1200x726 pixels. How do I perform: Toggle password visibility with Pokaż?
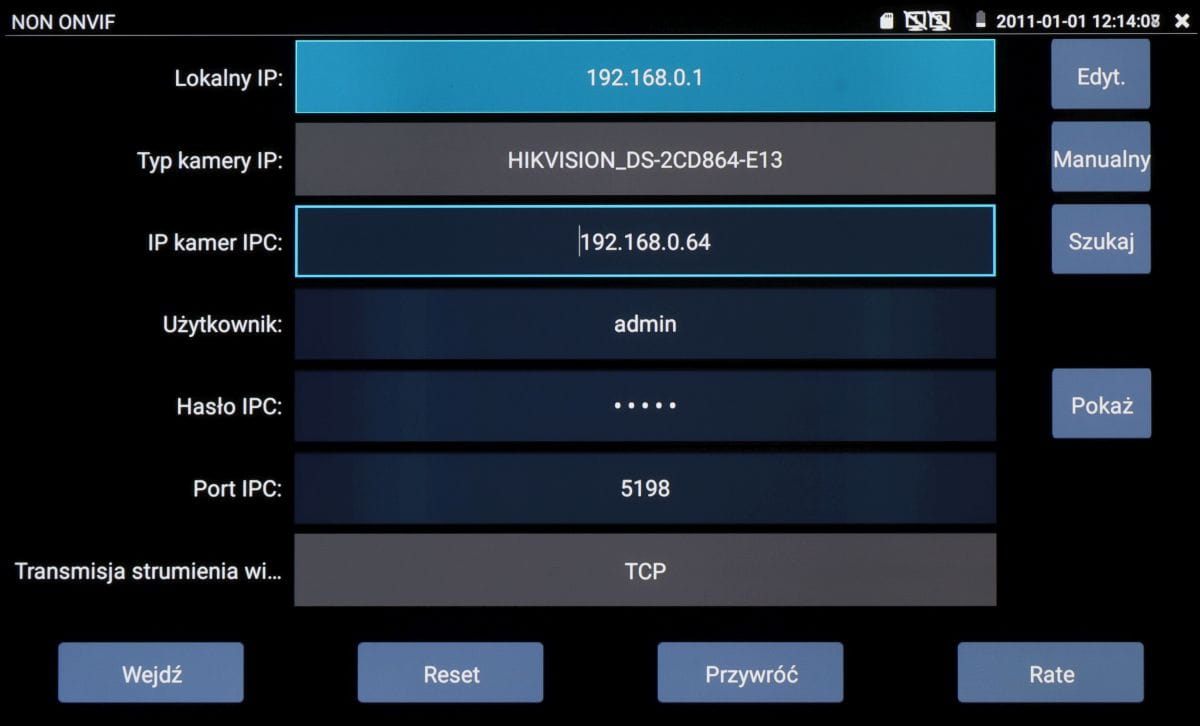coord(1101,404)
